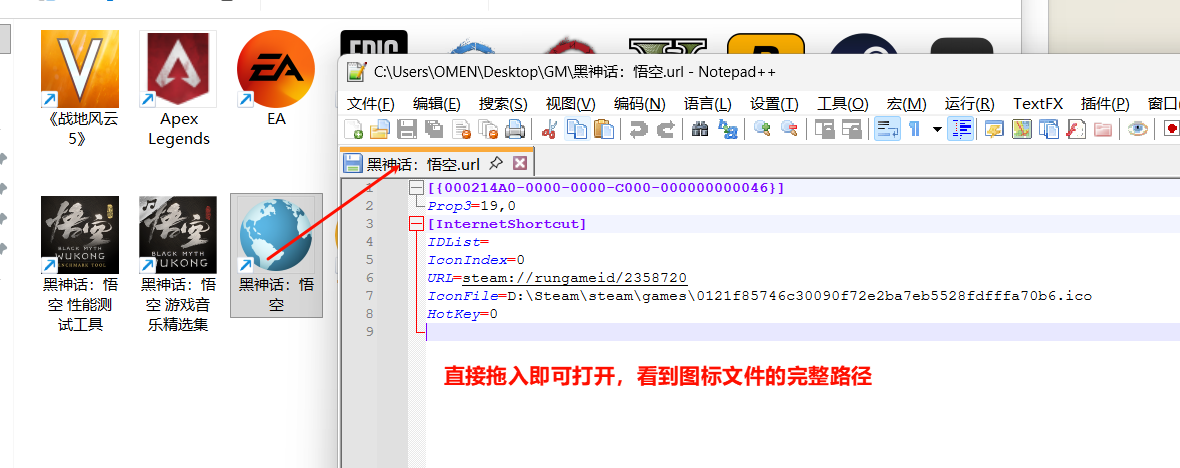Click the Open file toolbar icon
Screen dimensions: 1180x468
(379, 129)
